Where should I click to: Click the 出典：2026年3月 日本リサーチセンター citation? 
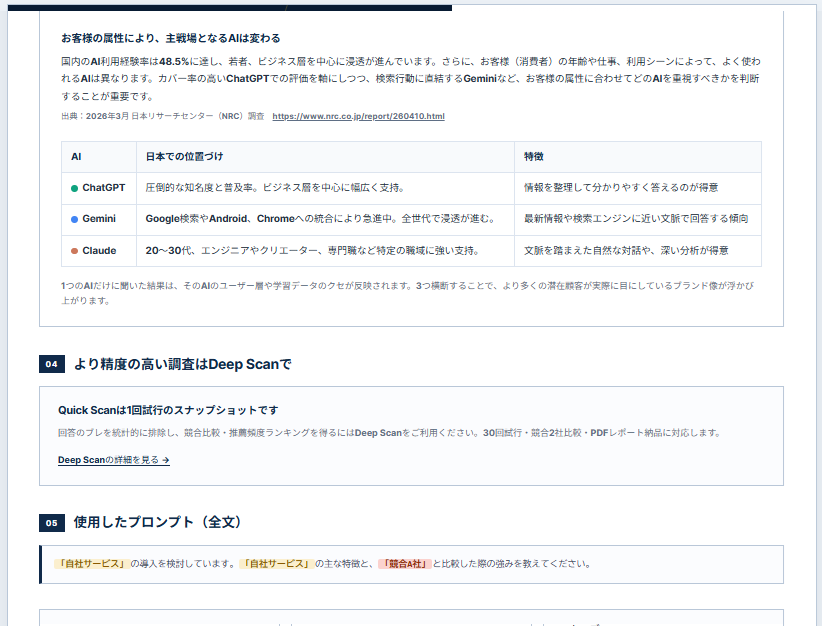click(162, 116)
